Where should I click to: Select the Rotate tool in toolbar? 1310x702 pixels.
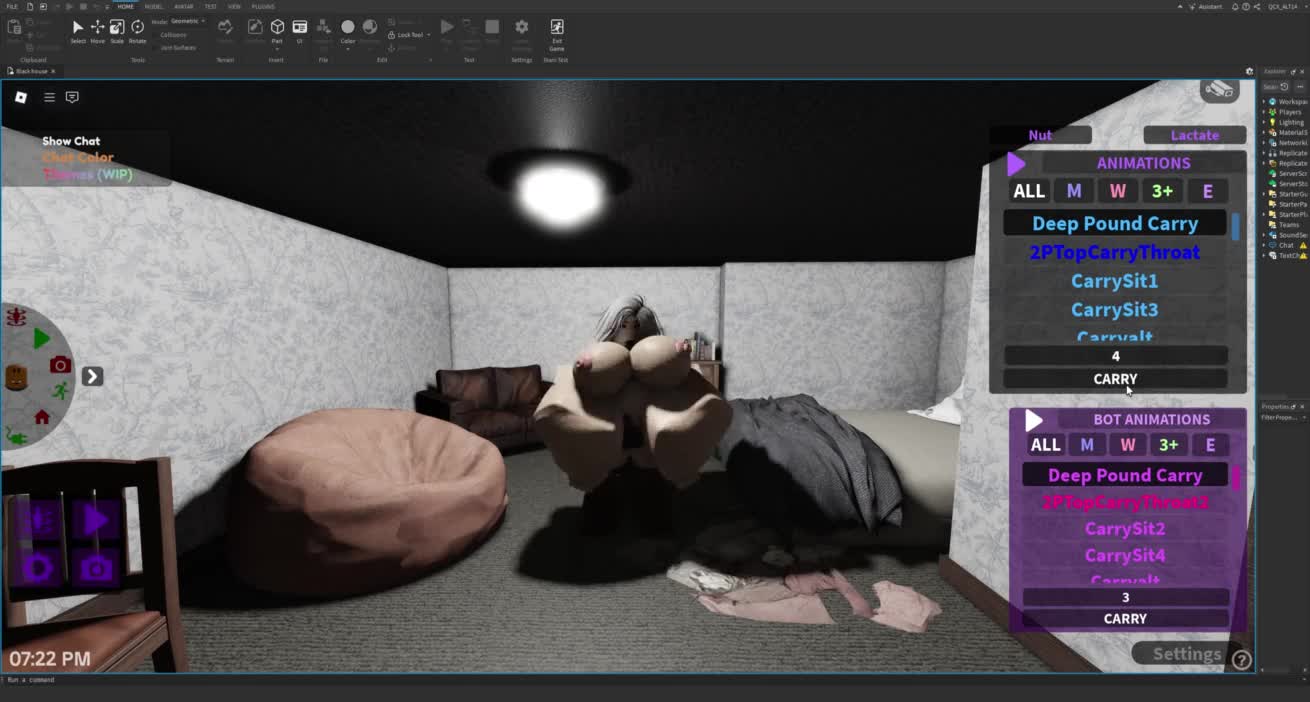click(x=138, y=29)
